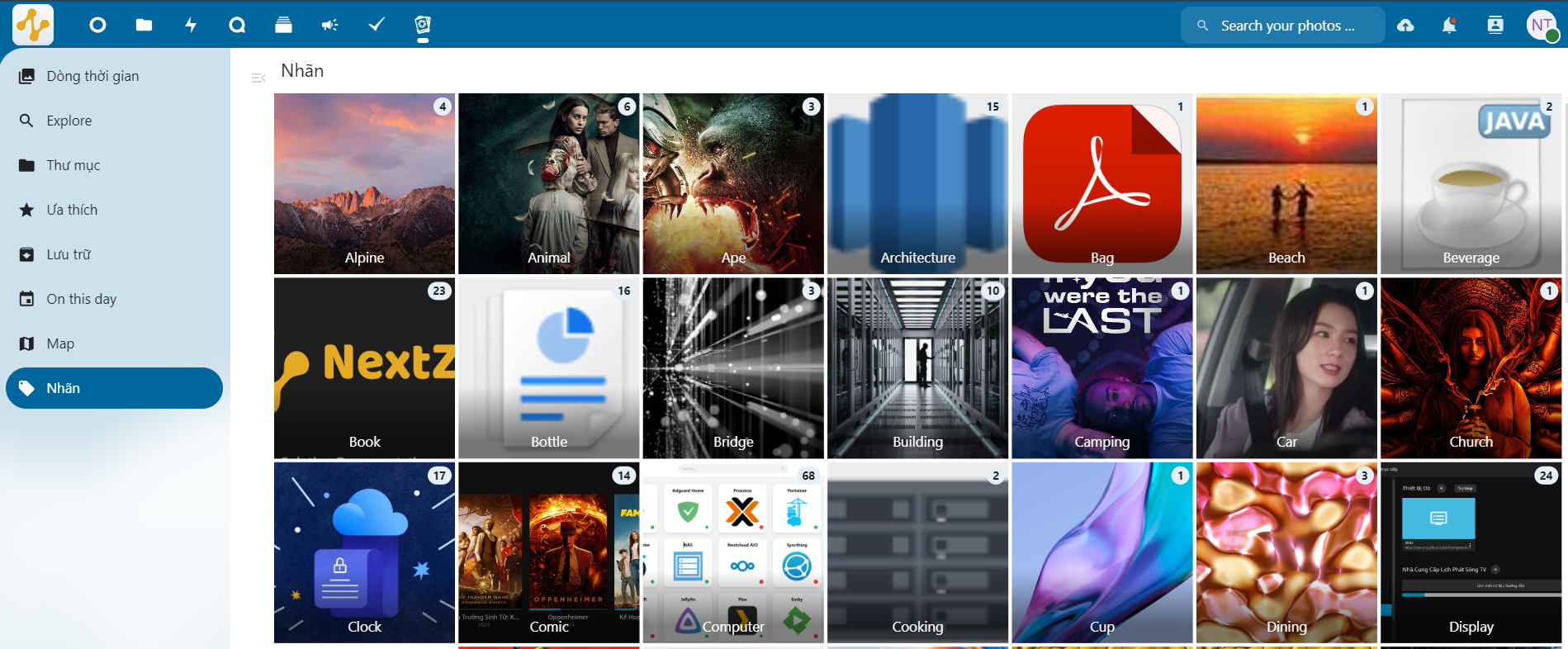
Task: Open the Announcements megaphone icon
Action: click(x=329, y=25)
